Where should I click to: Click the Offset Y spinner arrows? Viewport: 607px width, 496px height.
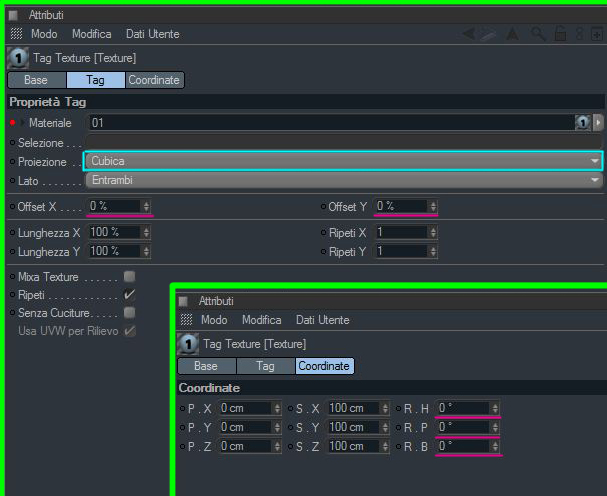[x=433, y=206]
